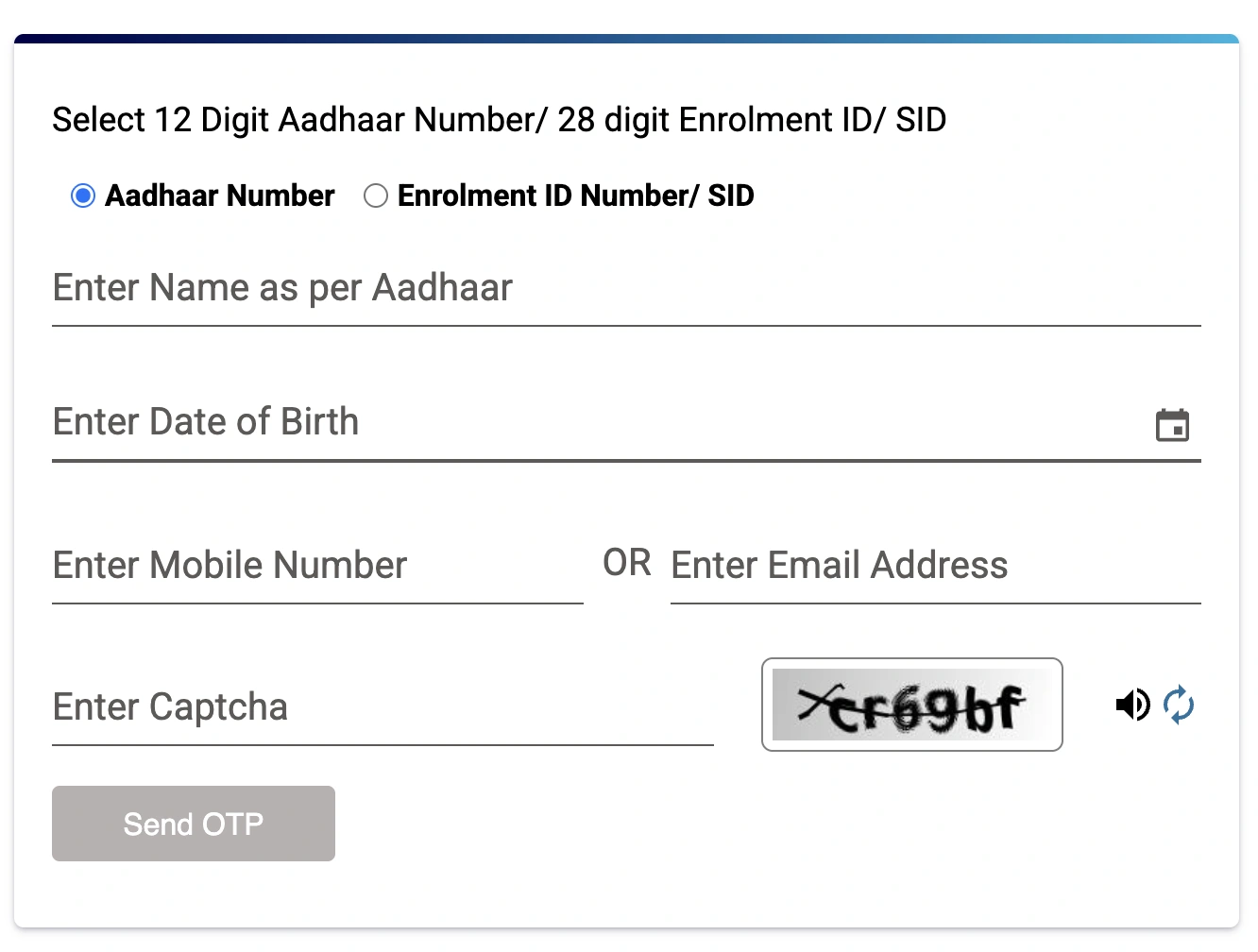Click the Aadhaar Number label text
Image resolution: width=1258 pixels, height=952 pixels.
pyautogui.click(x=219, y=195)
